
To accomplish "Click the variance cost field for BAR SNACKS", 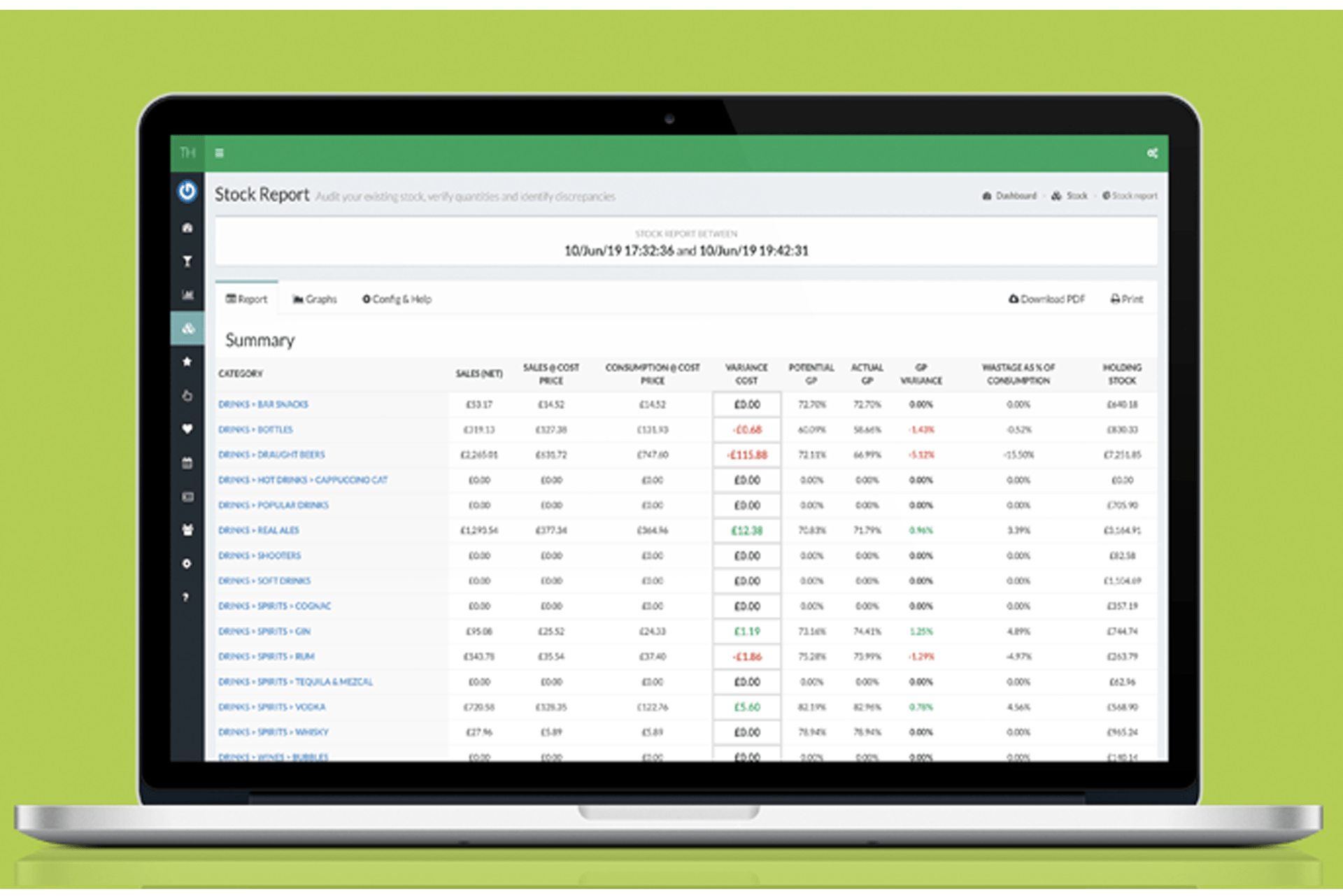I will click(746, 404).
